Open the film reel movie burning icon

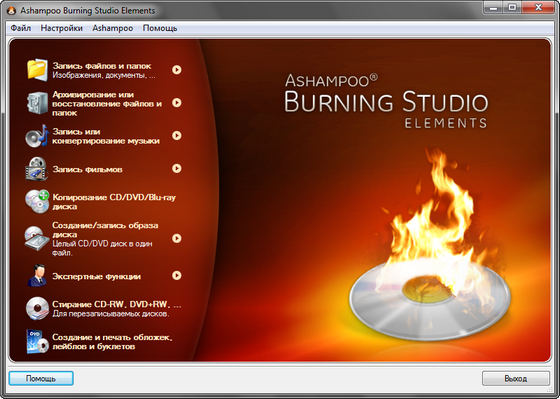coord(36,169)
